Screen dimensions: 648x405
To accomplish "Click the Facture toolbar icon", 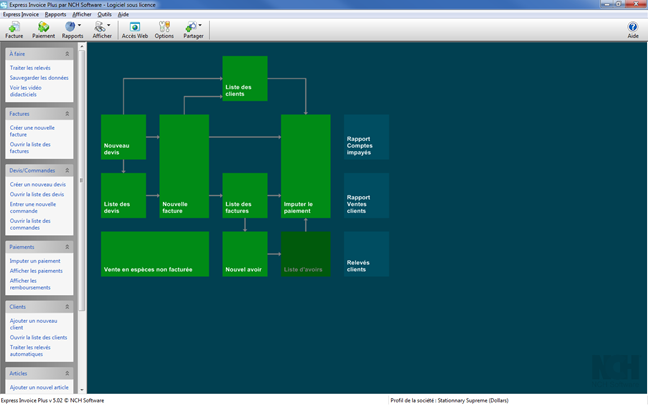I will point(14,30).
